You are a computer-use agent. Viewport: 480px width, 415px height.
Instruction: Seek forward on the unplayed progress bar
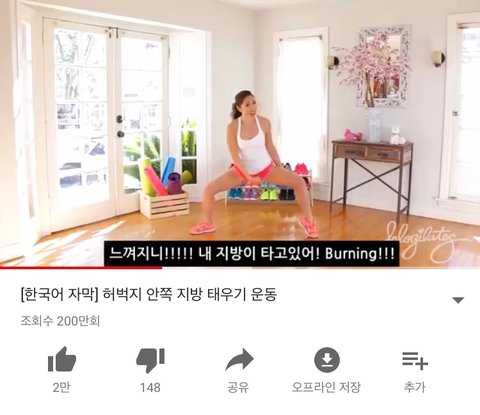click(x=321, y=267)
